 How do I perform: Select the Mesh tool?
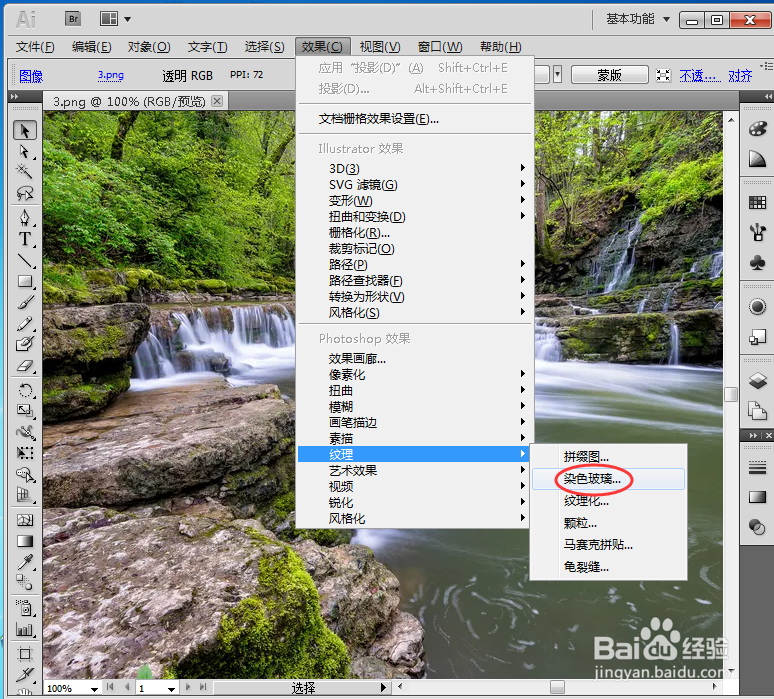[x=25, y=520]
